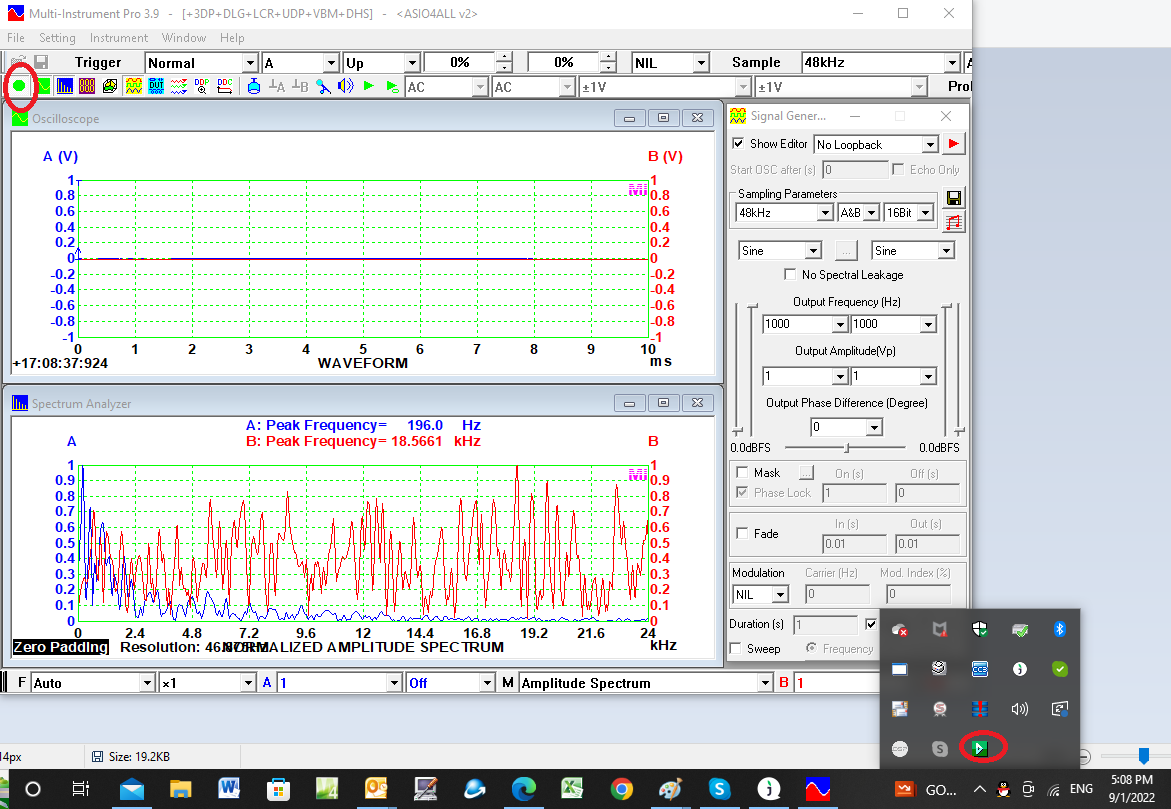This screenshot has height=809, width=1171.
Task: Open the Instrument menu
Action: coord(119,38)
